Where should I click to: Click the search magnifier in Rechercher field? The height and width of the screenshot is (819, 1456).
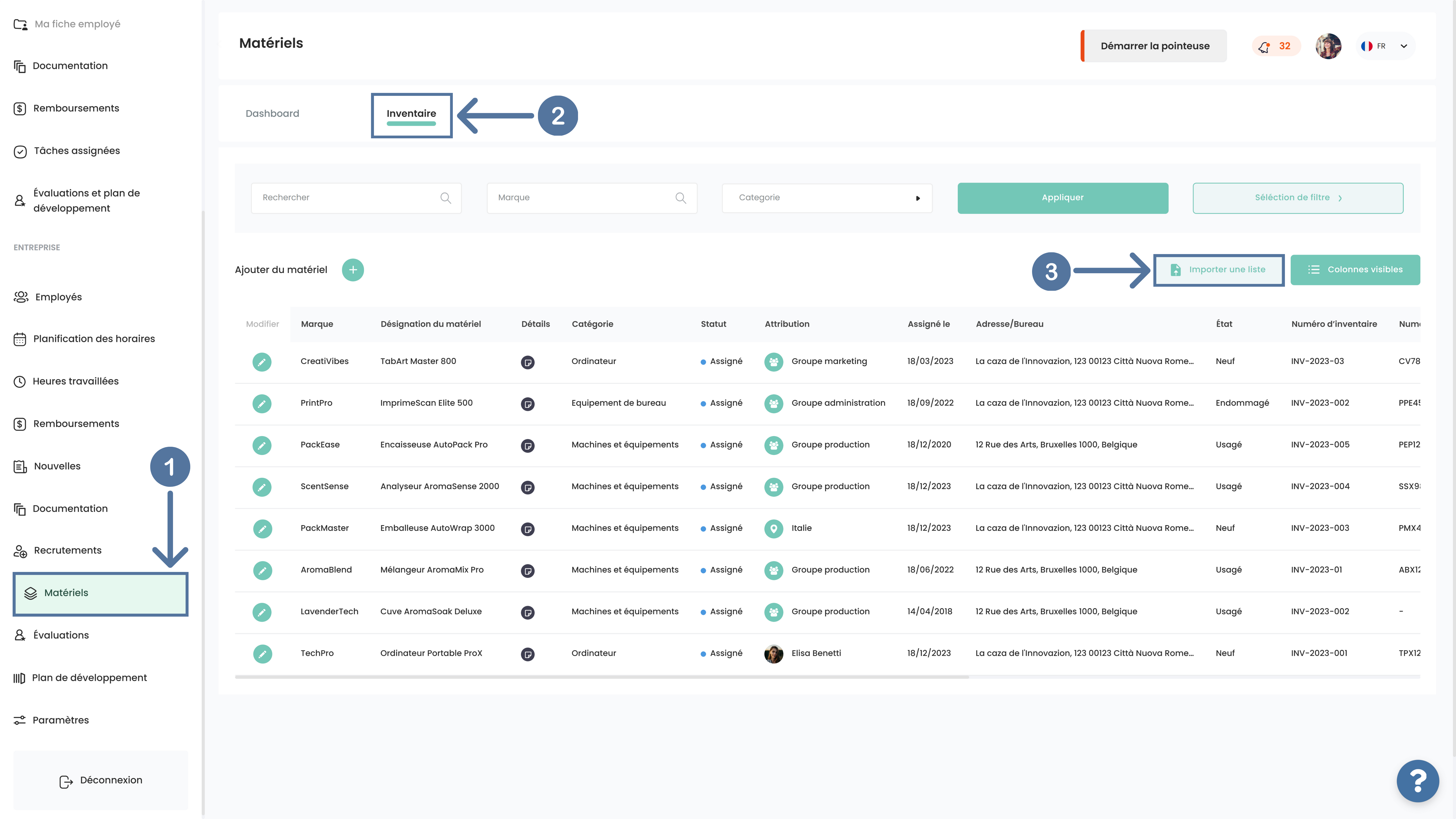[445, 198]
